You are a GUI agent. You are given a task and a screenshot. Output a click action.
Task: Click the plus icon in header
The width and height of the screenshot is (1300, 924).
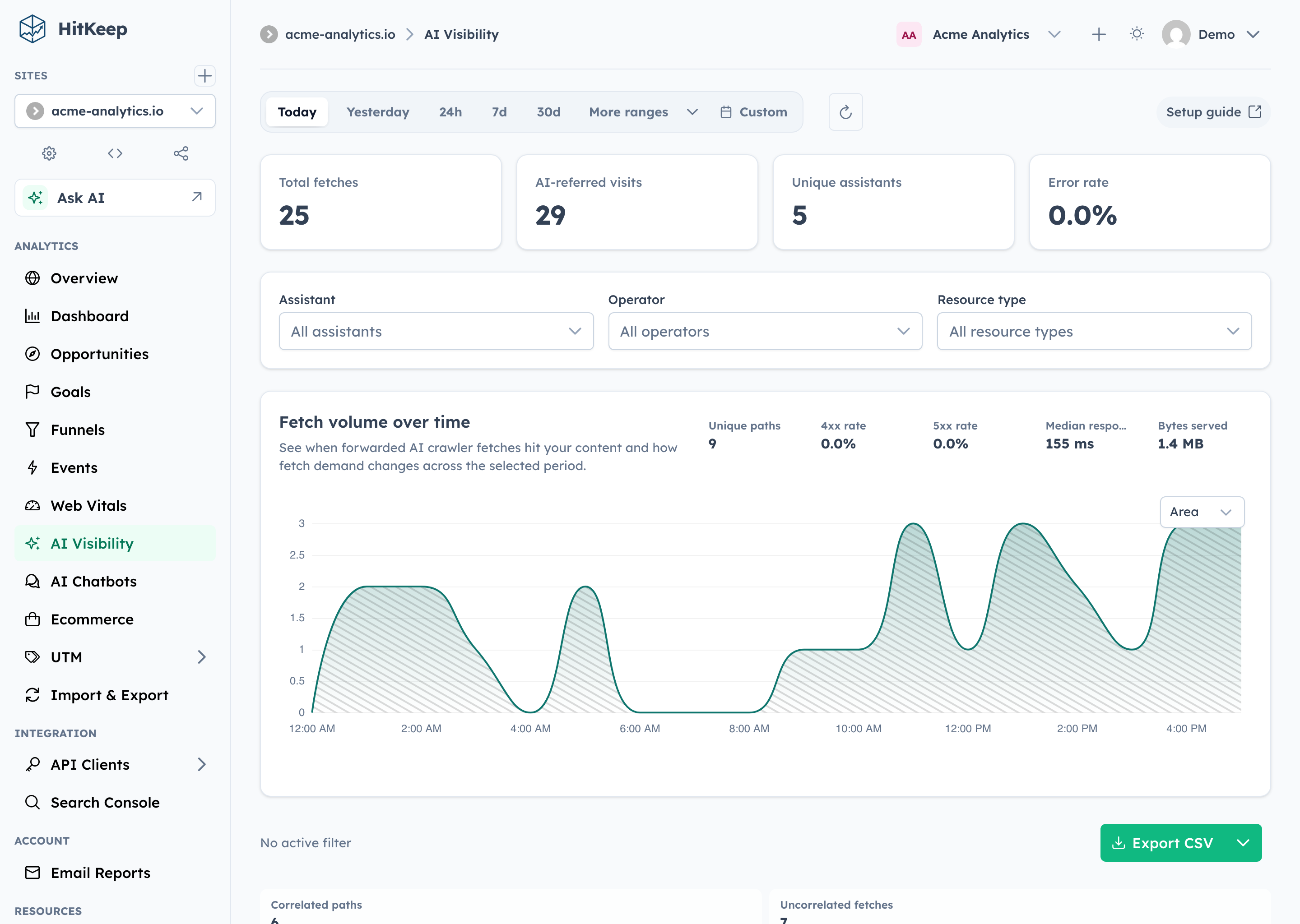pos(1099,34)
